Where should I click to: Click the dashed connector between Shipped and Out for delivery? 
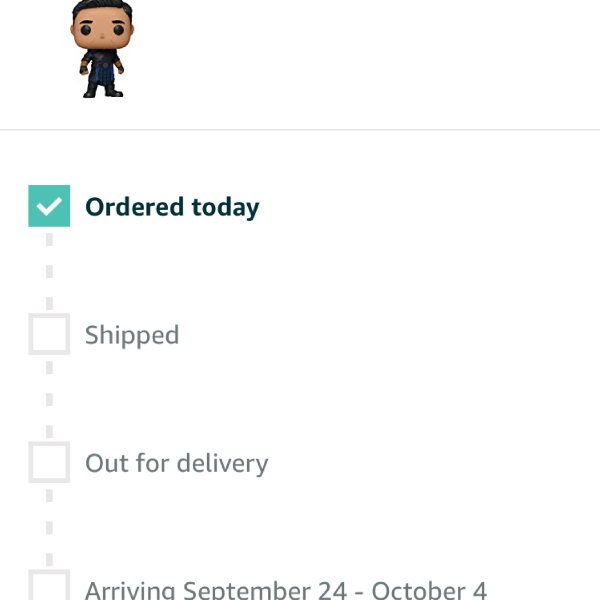(x=49, y=399)
